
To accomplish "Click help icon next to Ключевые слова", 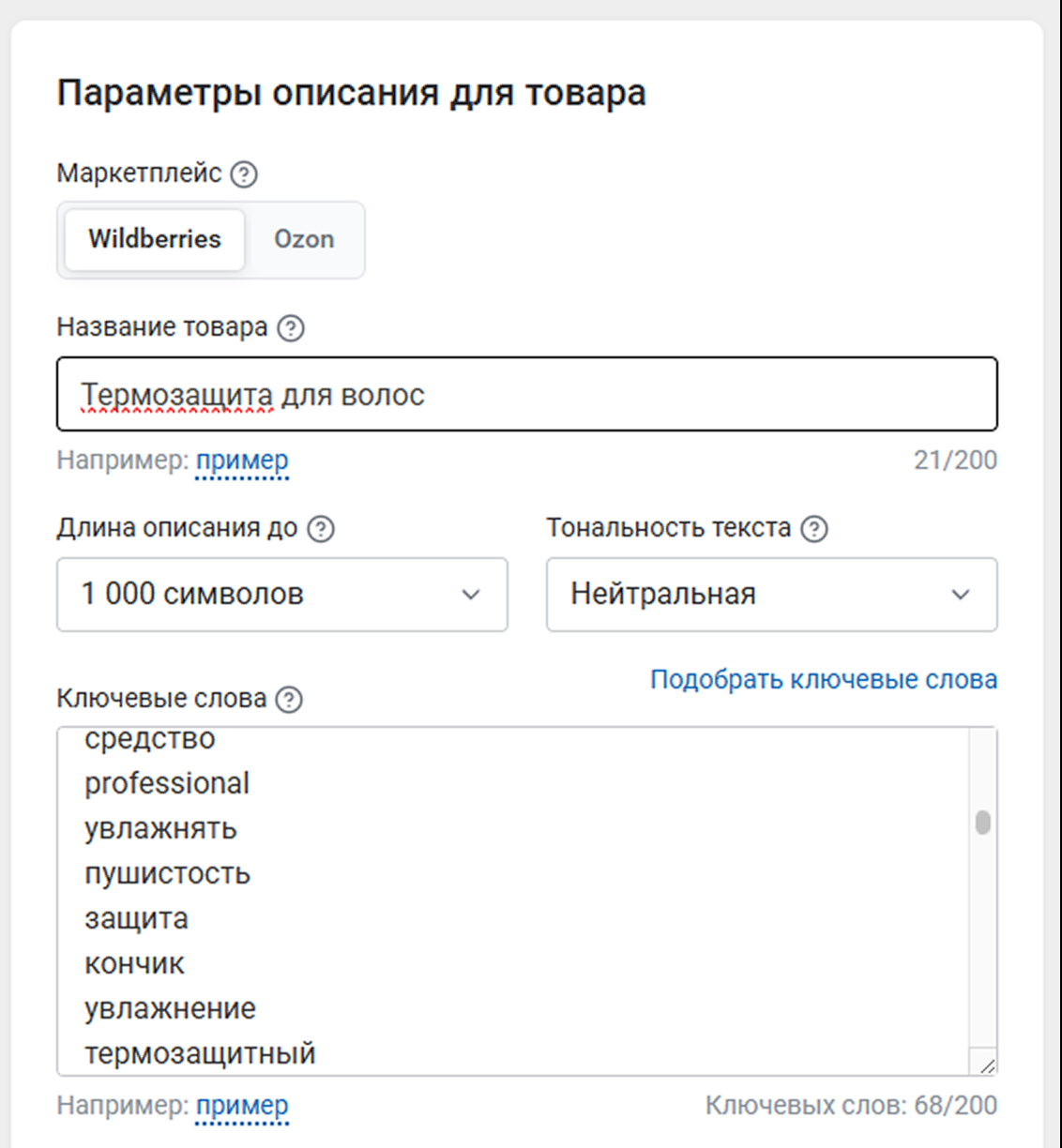I will [x=289, y=700].
